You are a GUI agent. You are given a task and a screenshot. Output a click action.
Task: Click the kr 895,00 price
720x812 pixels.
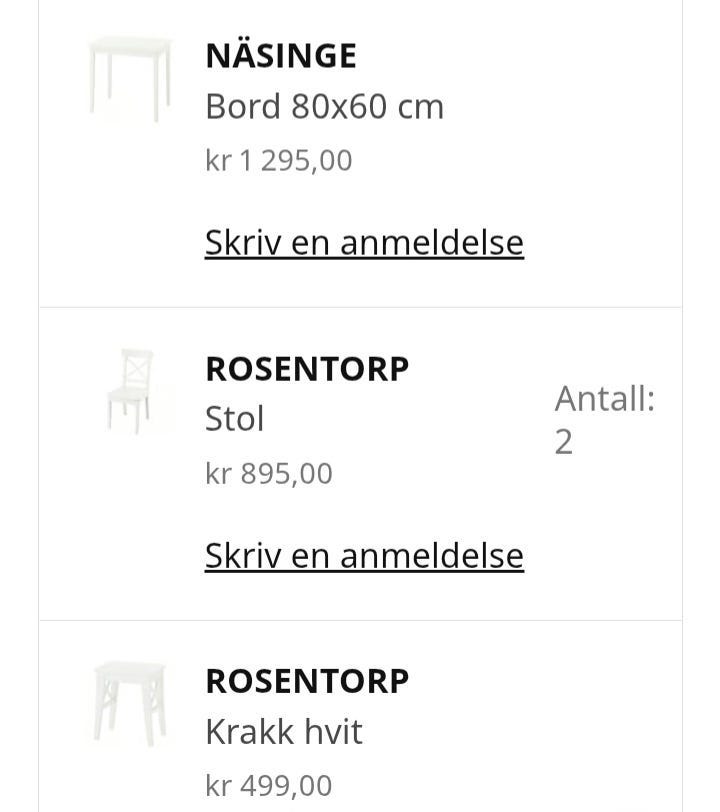click(x=269, y=473)
